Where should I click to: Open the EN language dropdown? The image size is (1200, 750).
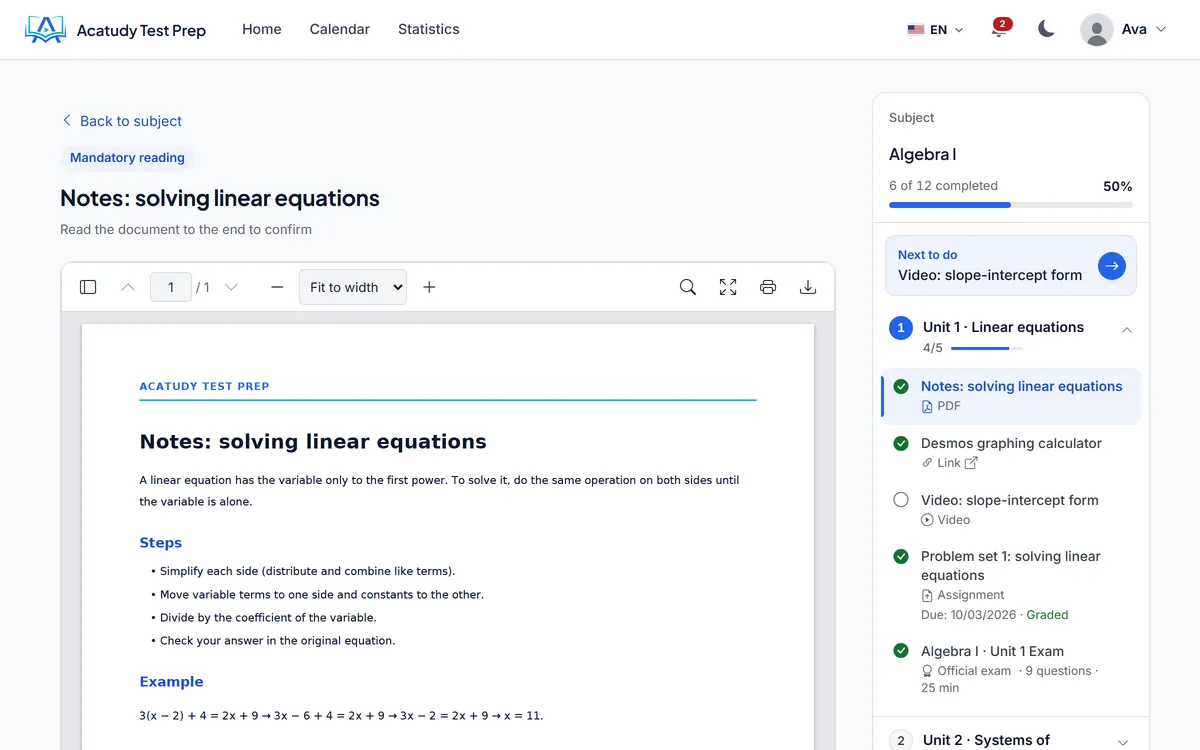tap(935, 30)
